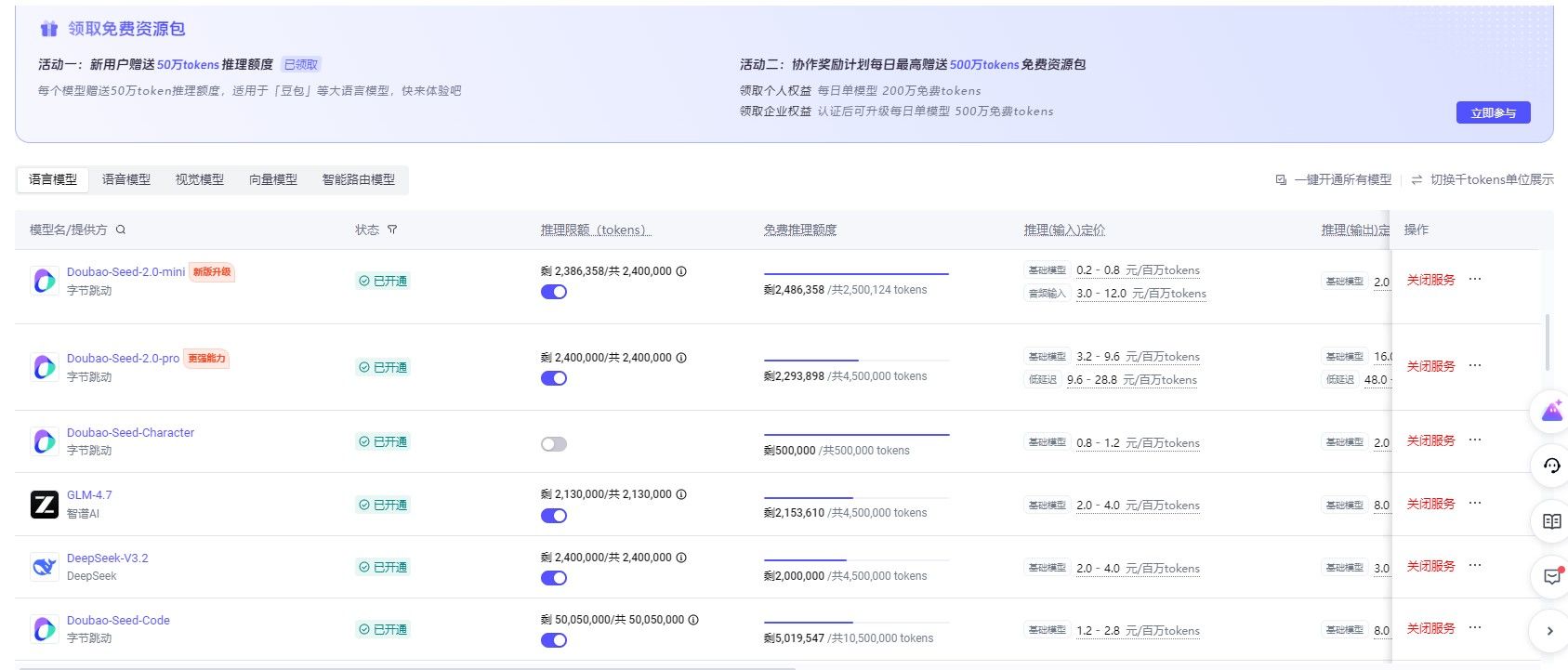
Task: Turn off DeepSeek-V3.2 inference limit switch
Action: (554, 578)
